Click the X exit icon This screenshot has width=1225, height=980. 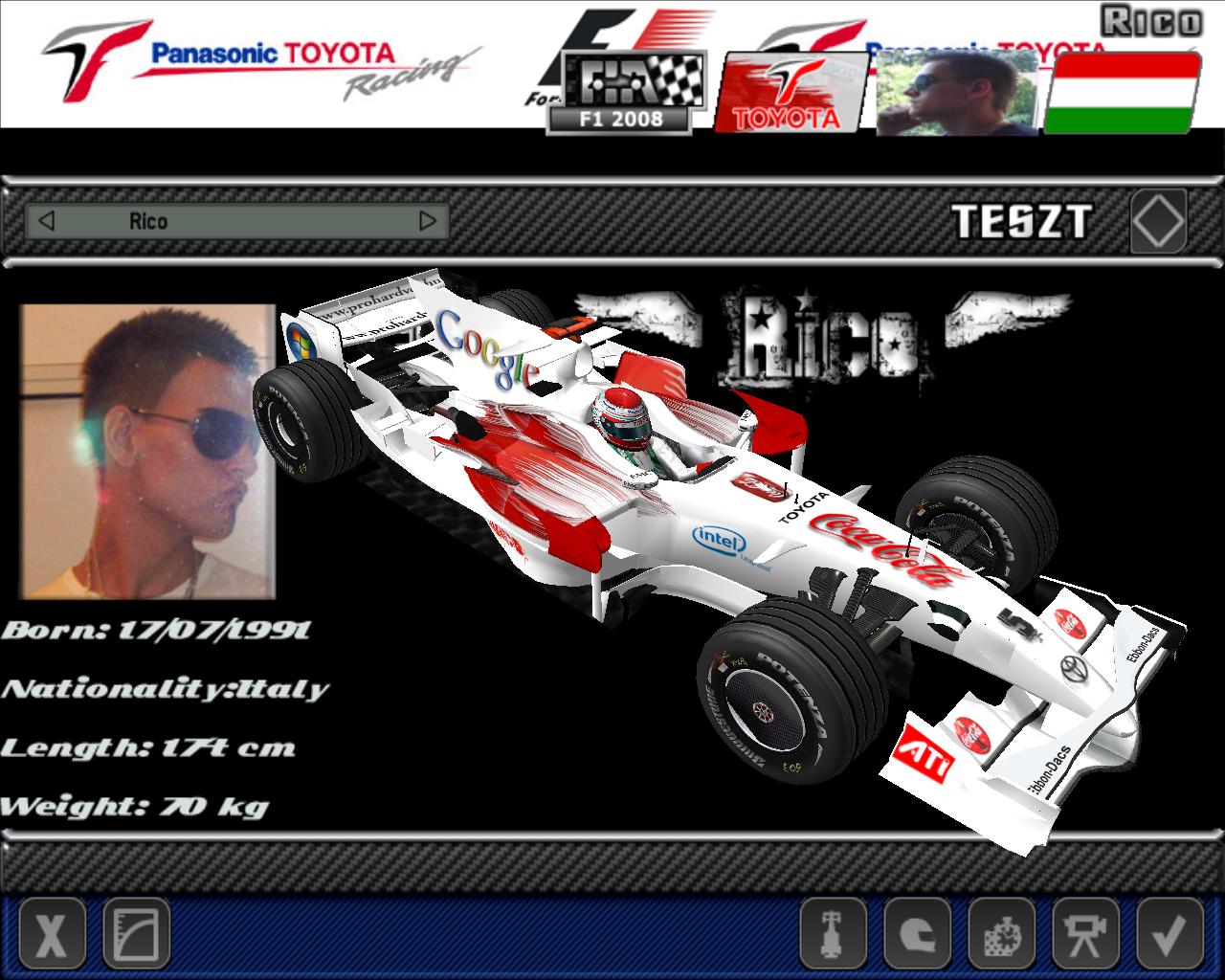tap(52, 932)
